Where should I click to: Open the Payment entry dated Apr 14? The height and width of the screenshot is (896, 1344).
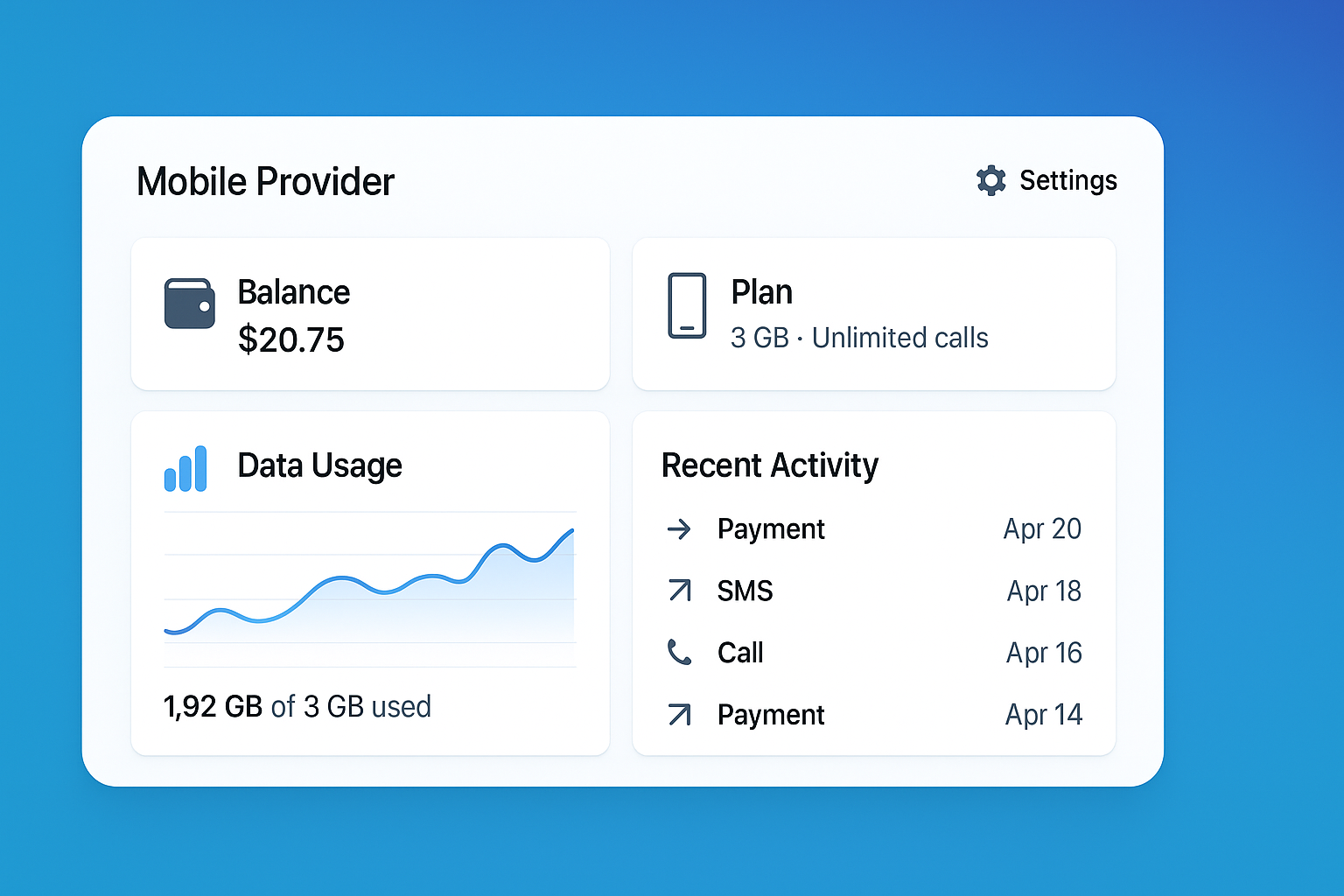874,715
